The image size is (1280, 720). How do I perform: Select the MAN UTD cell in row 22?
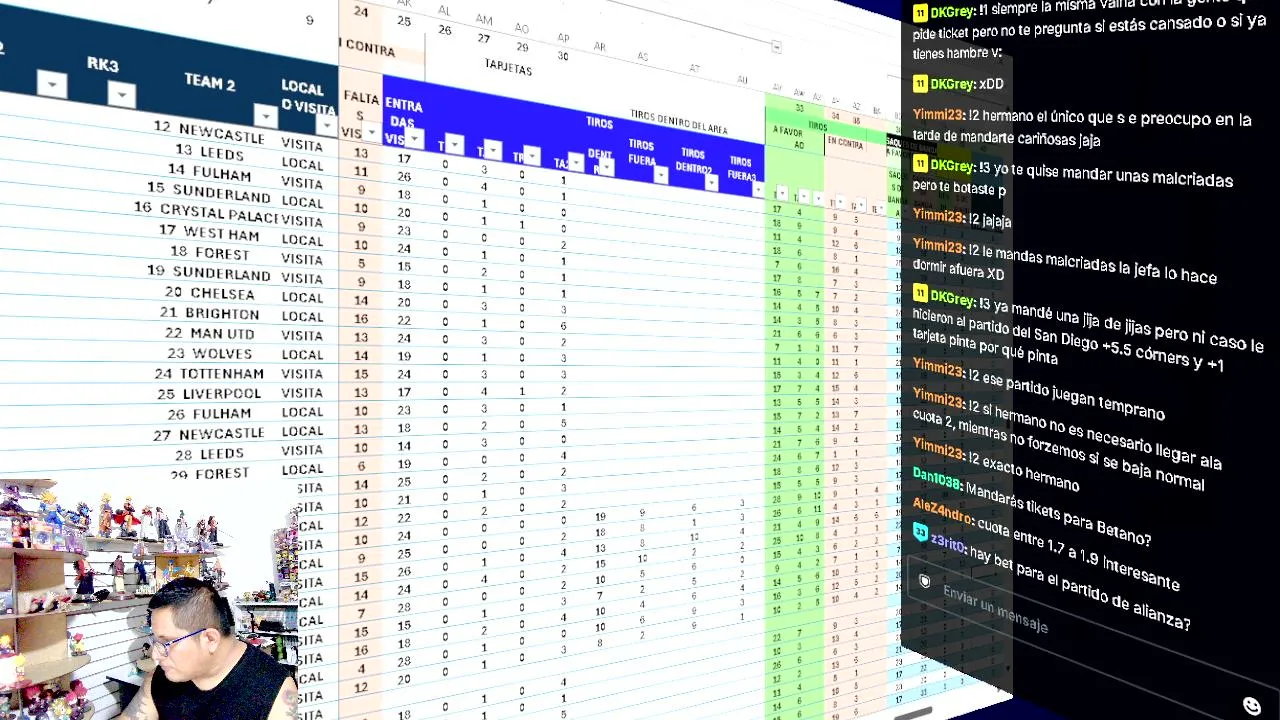tap(223, 333)
